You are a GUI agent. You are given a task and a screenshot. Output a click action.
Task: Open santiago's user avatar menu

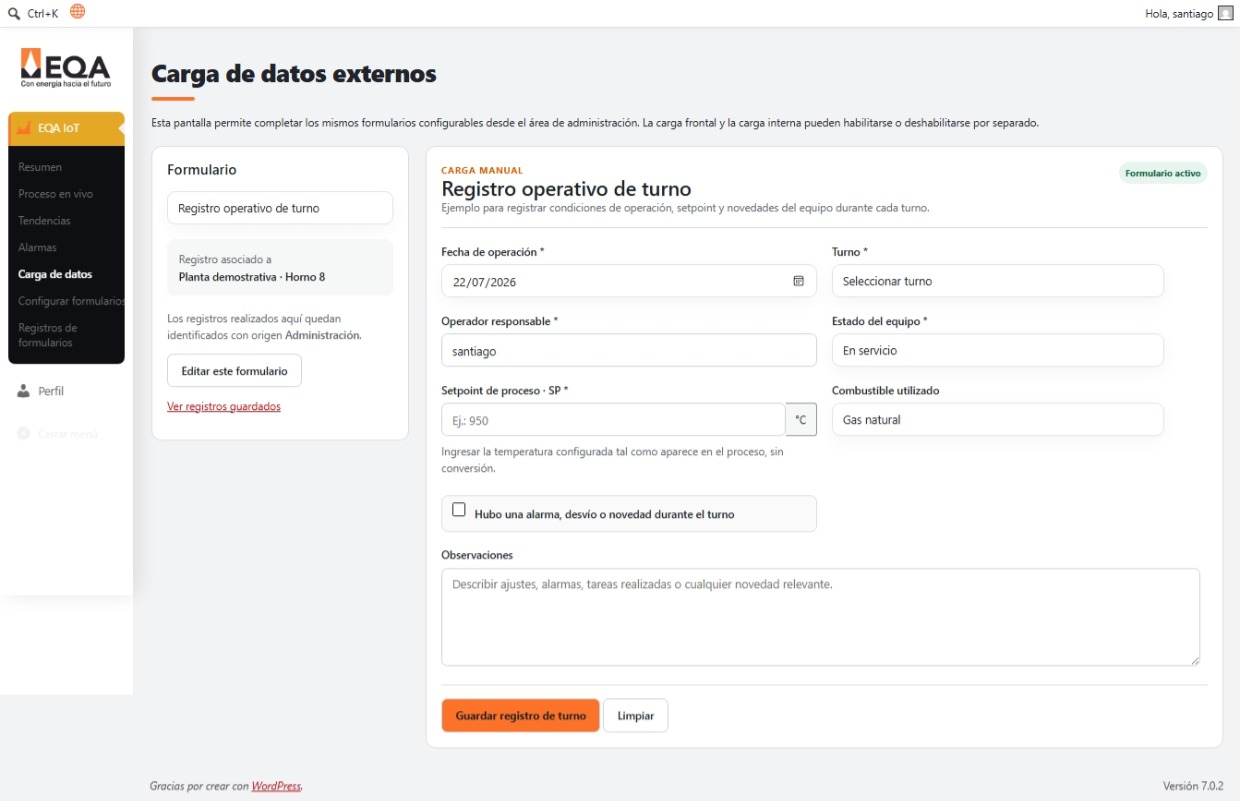click(x=1226, y=14)
